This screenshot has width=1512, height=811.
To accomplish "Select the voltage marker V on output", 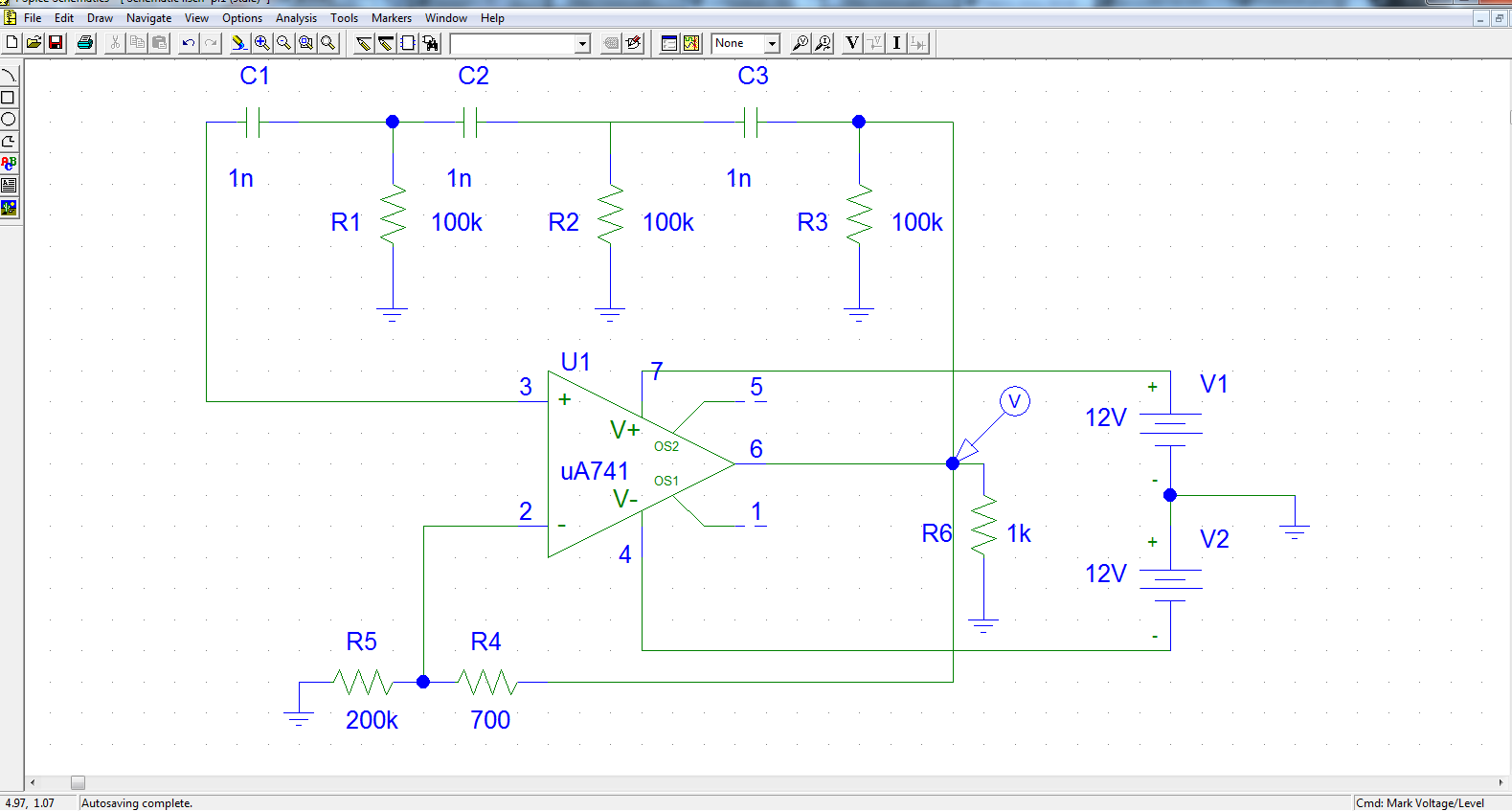I will 1015,401.
